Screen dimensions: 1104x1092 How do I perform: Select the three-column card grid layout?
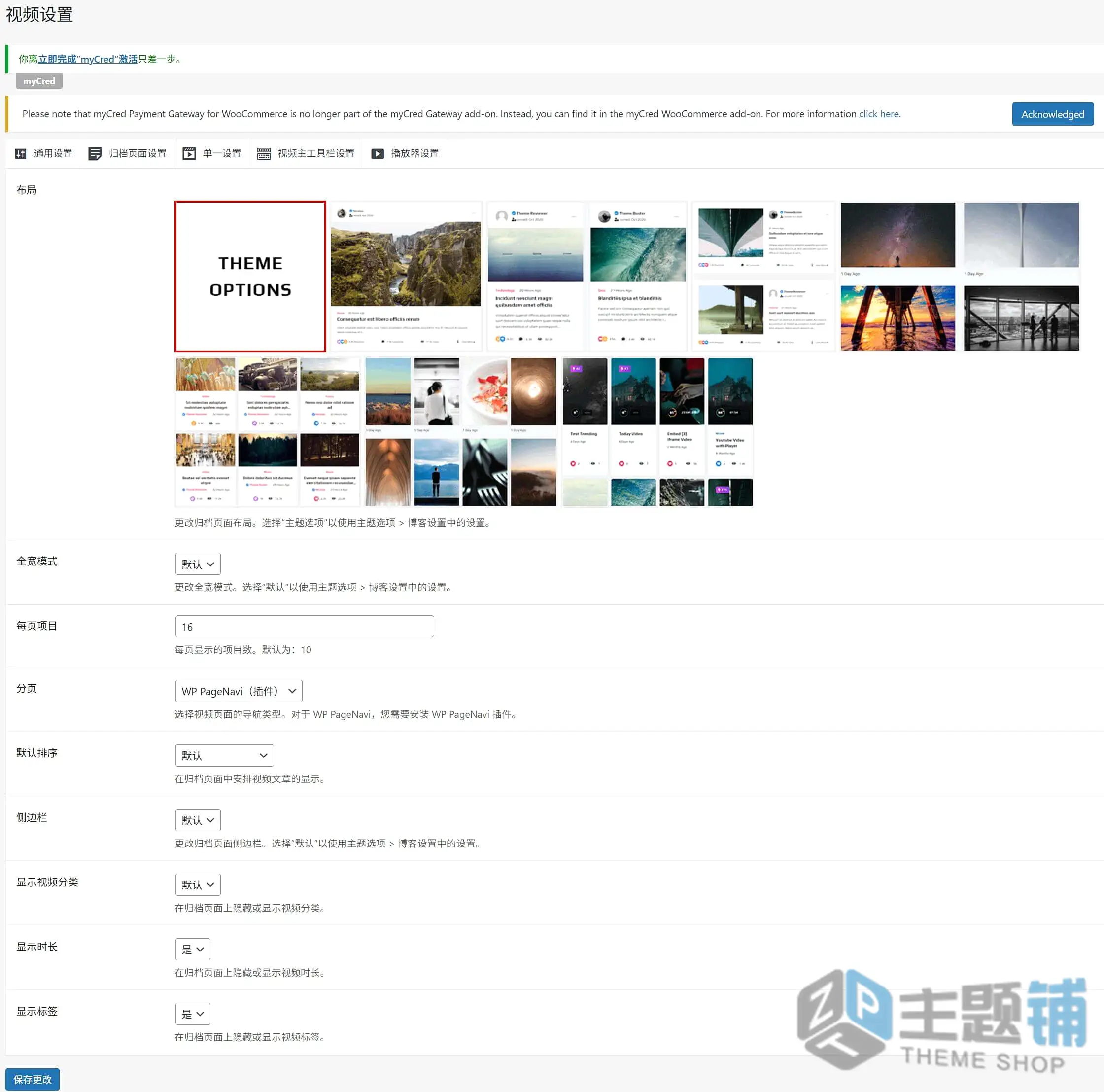pos(268,432)
